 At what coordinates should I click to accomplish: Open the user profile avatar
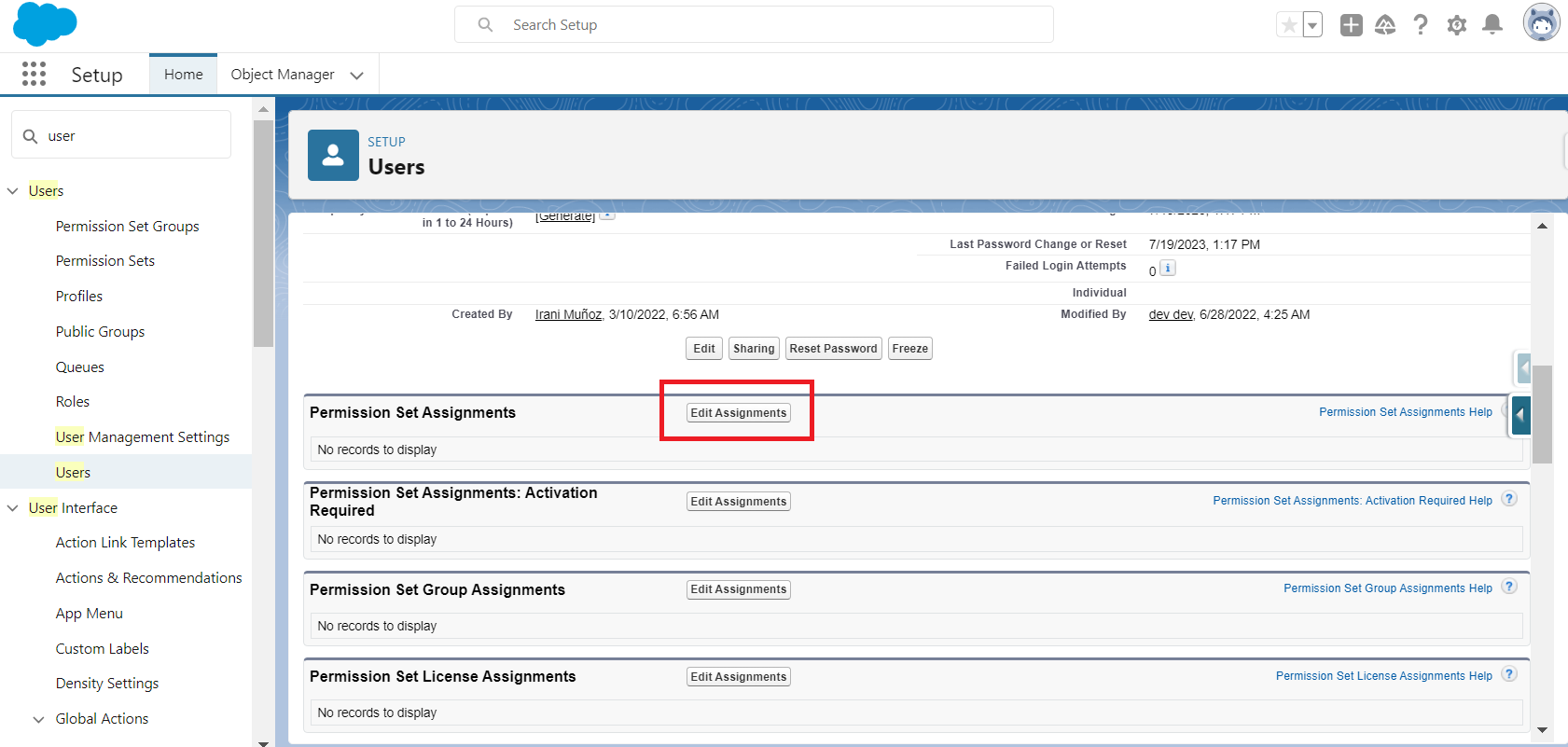(x=1542, y=23)
